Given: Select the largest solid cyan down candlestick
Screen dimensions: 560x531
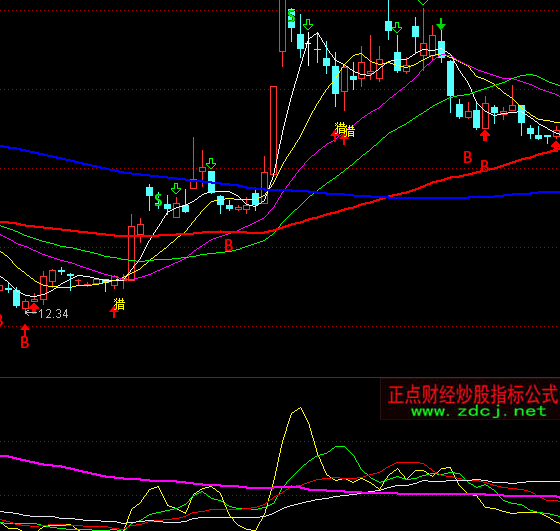Looking at the screenshot, I should coord(451,79).
